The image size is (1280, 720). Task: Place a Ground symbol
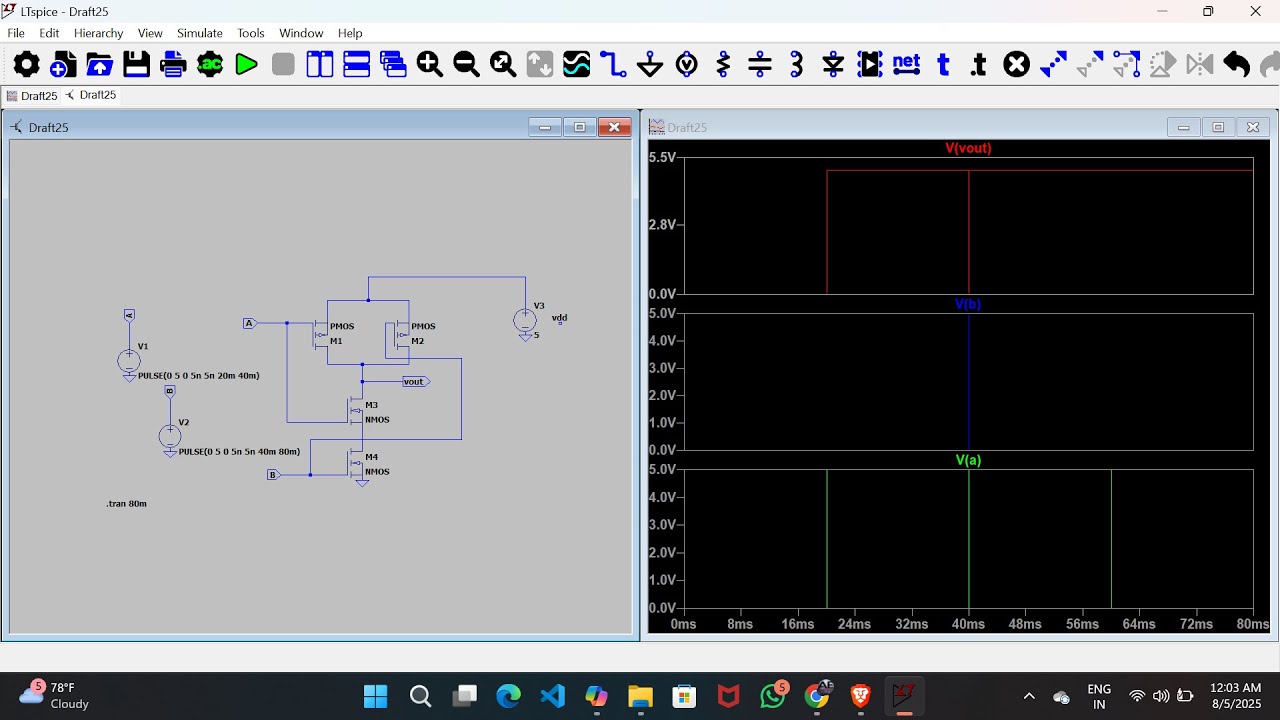tap(650, 65)
